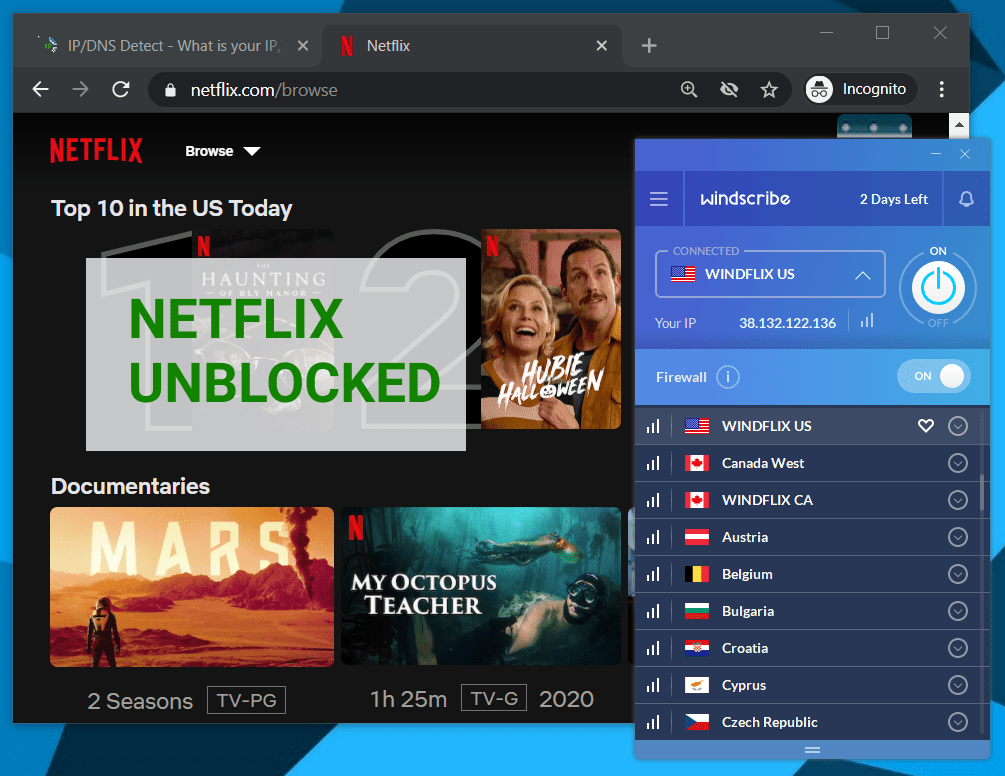Expand the Canada West server row
The width and height of the screenshot is (1005, 776).
(958, 463)
